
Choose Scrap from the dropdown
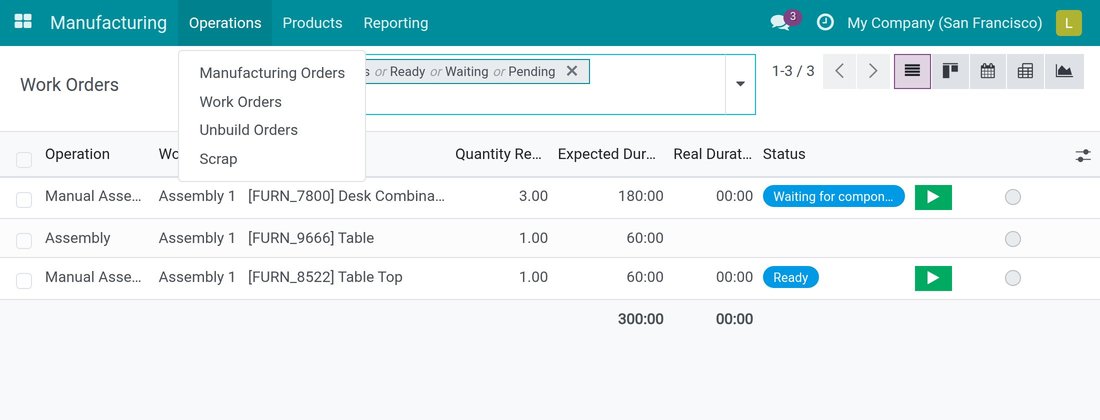point(218,158)
